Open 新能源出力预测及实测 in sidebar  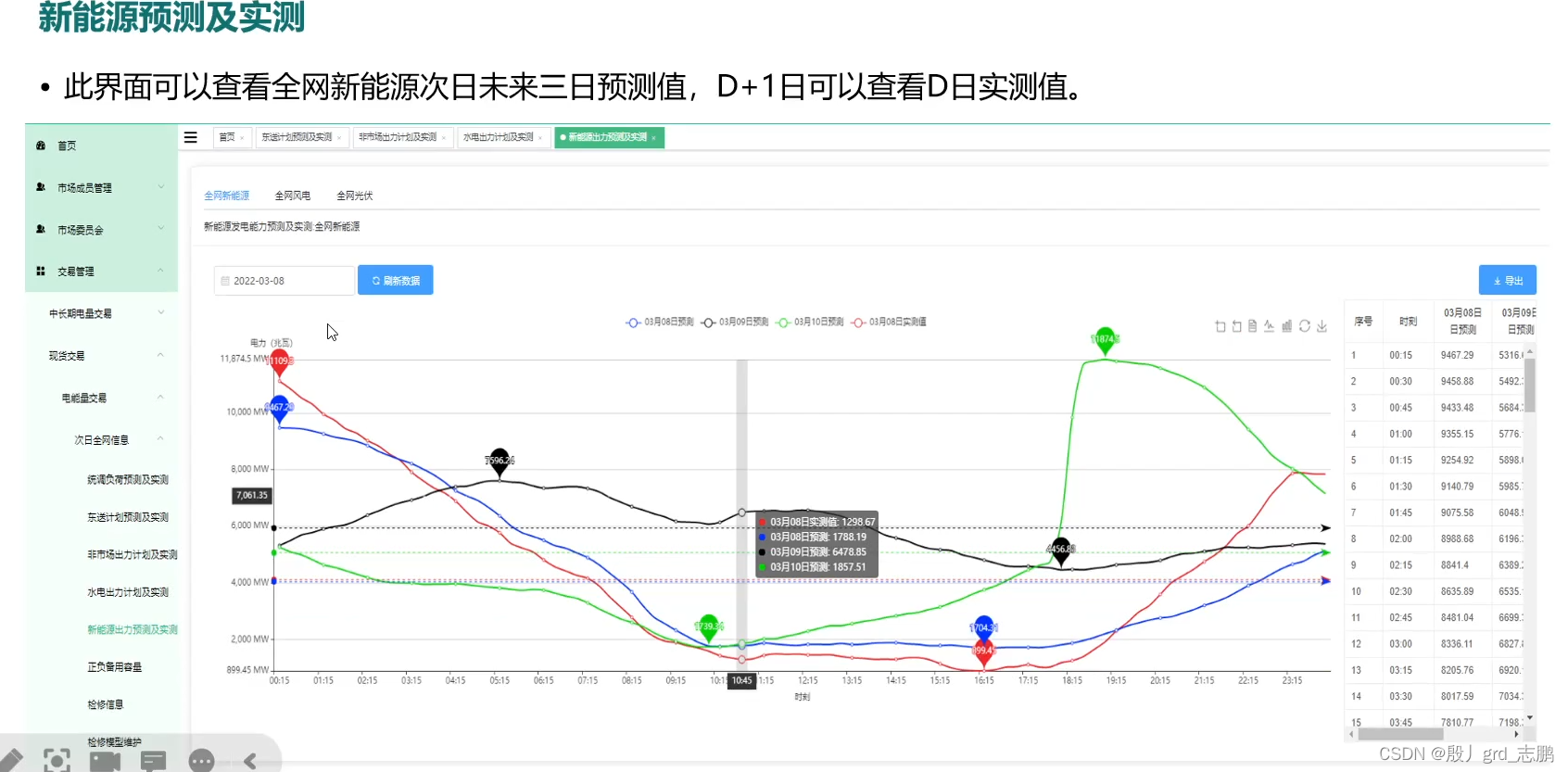pos(133,629)
